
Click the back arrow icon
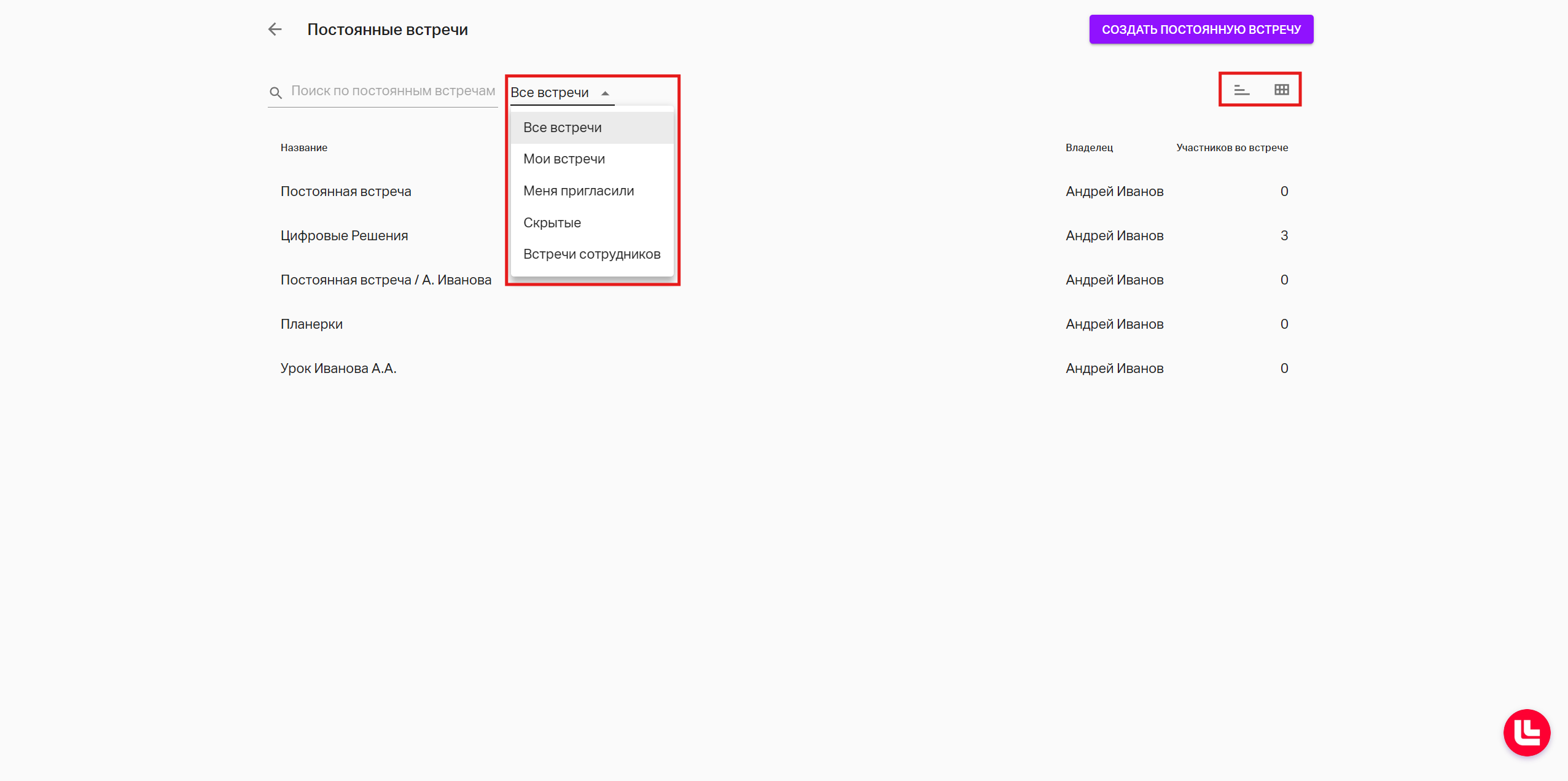275,29
